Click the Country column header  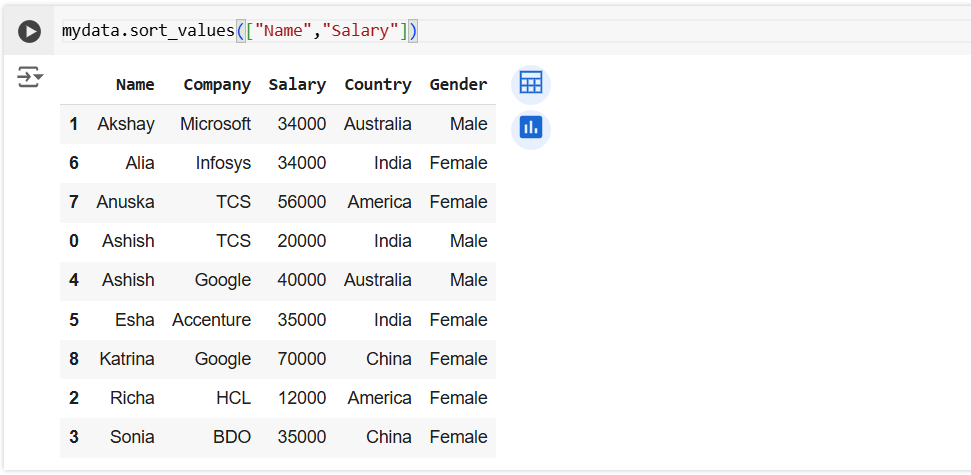tap(377, 85)
